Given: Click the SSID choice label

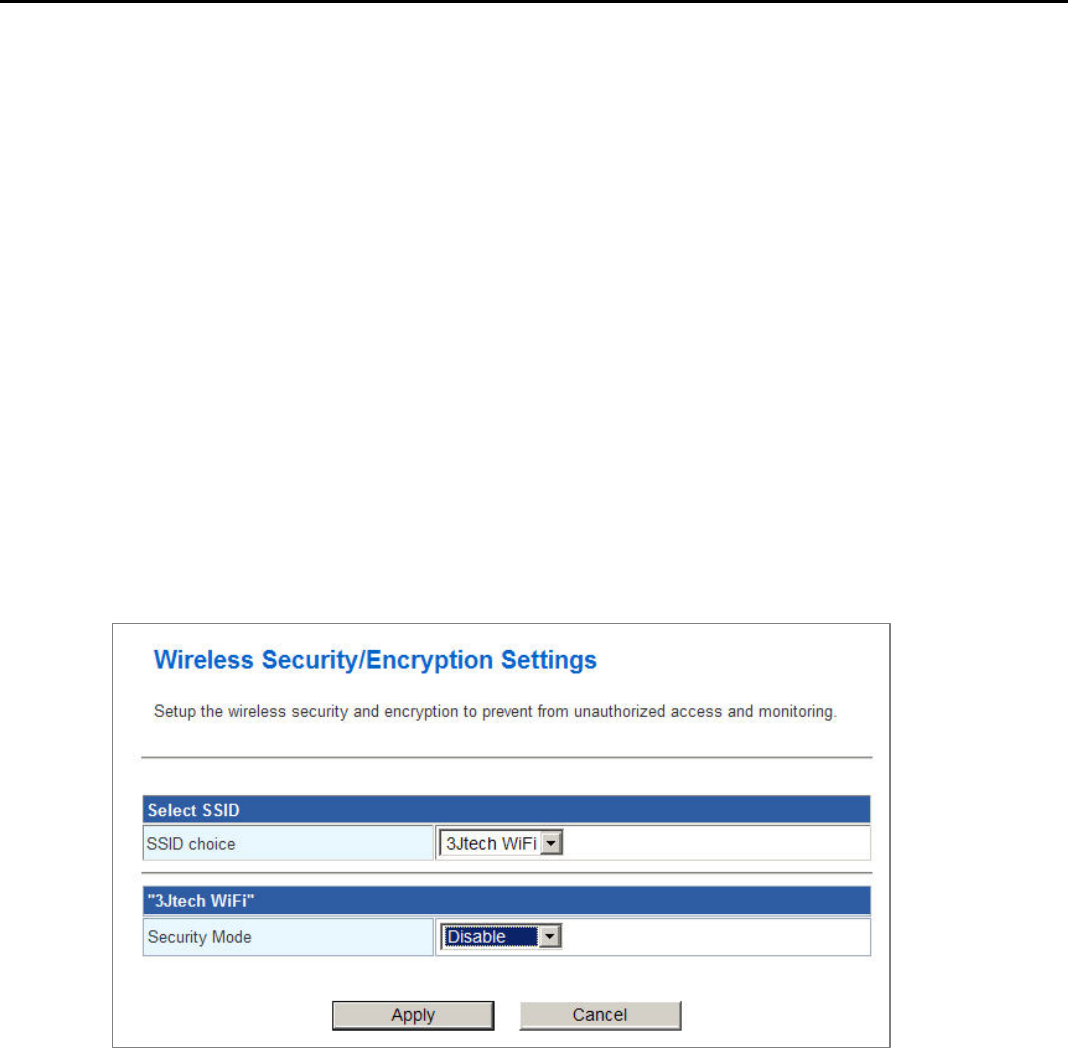Looking at the screenshot, I should pyautogui.click(x=191, y=844).
